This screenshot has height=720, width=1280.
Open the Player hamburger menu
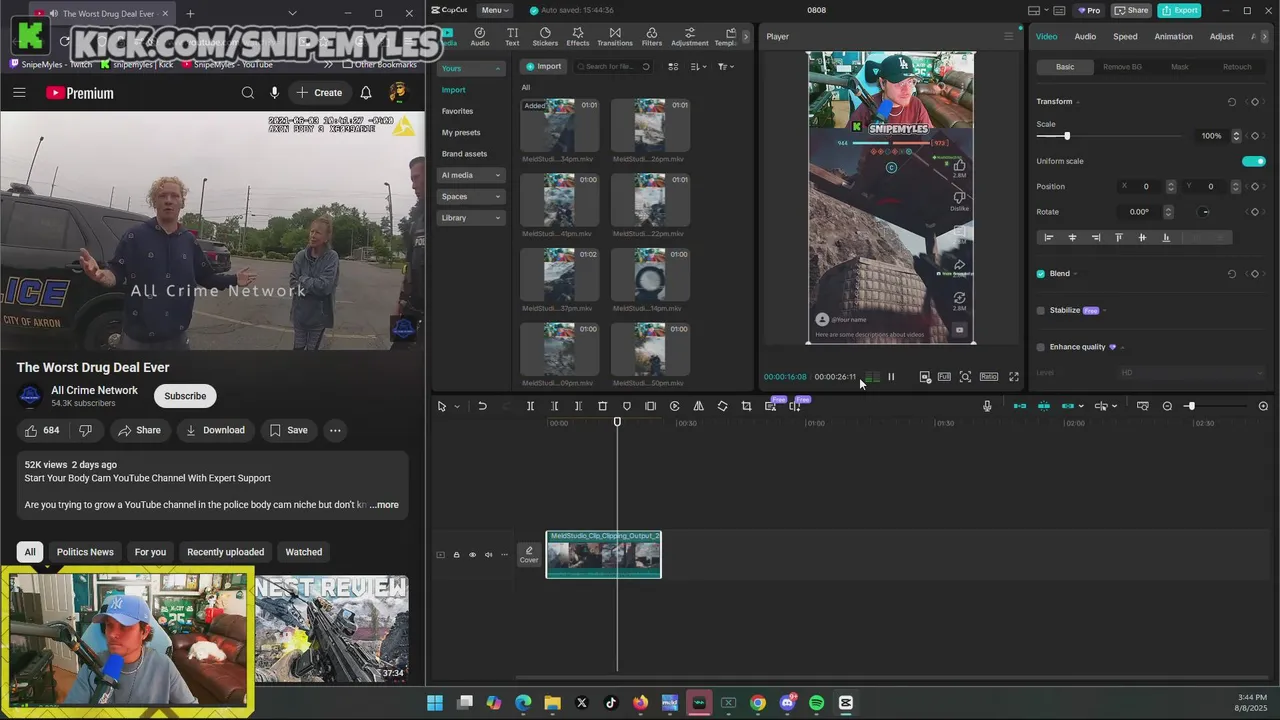(1008, 36)
